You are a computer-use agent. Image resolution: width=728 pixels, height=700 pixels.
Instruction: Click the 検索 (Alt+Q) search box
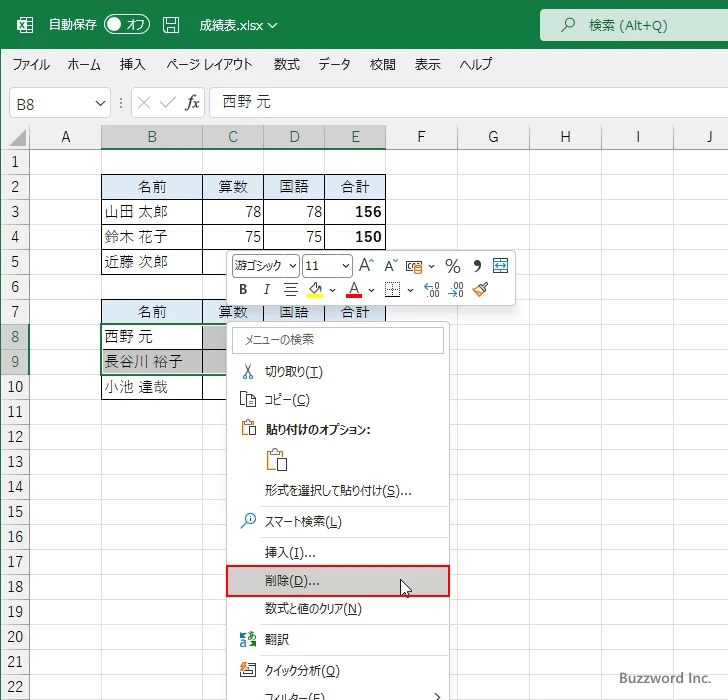tap(634, 25)
